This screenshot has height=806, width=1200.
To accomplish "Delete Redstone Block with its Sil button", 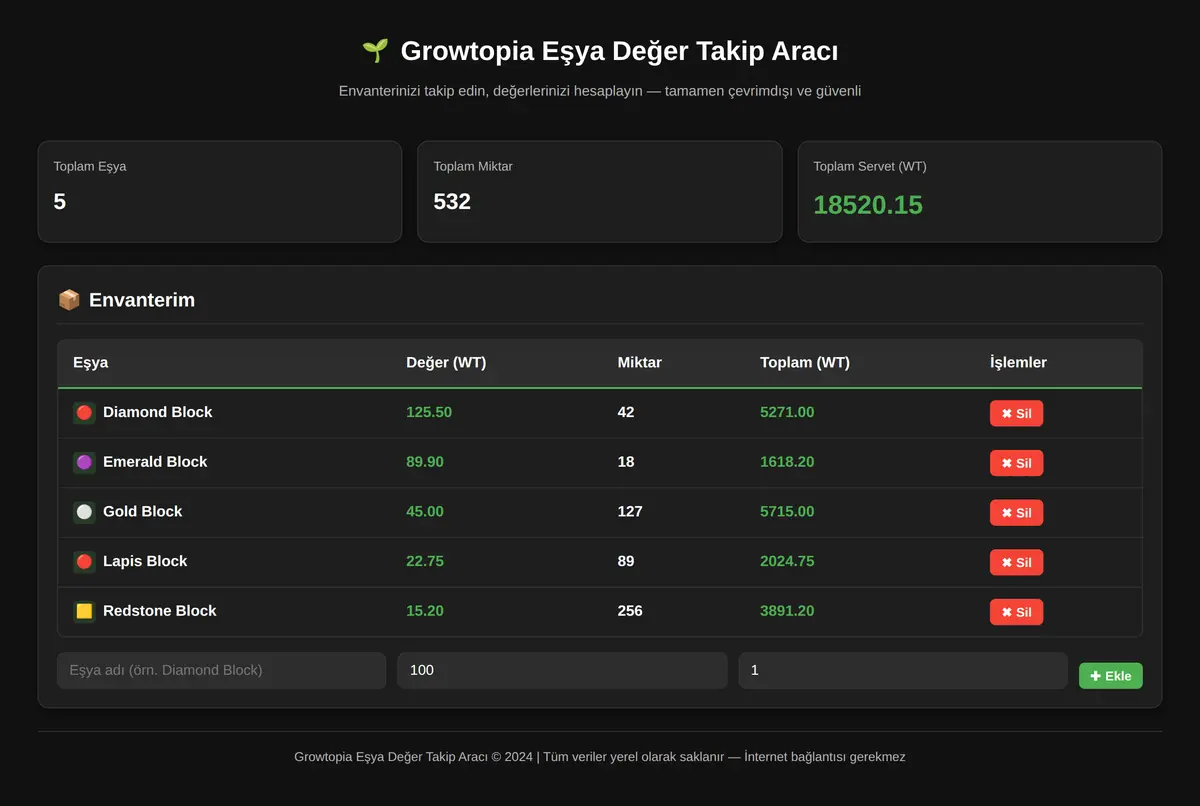I will click(x=1016, y=612).
